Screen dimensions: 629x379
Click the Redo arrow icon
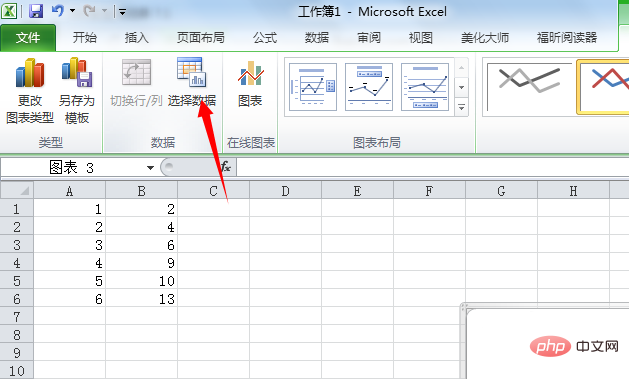[89, 11]
